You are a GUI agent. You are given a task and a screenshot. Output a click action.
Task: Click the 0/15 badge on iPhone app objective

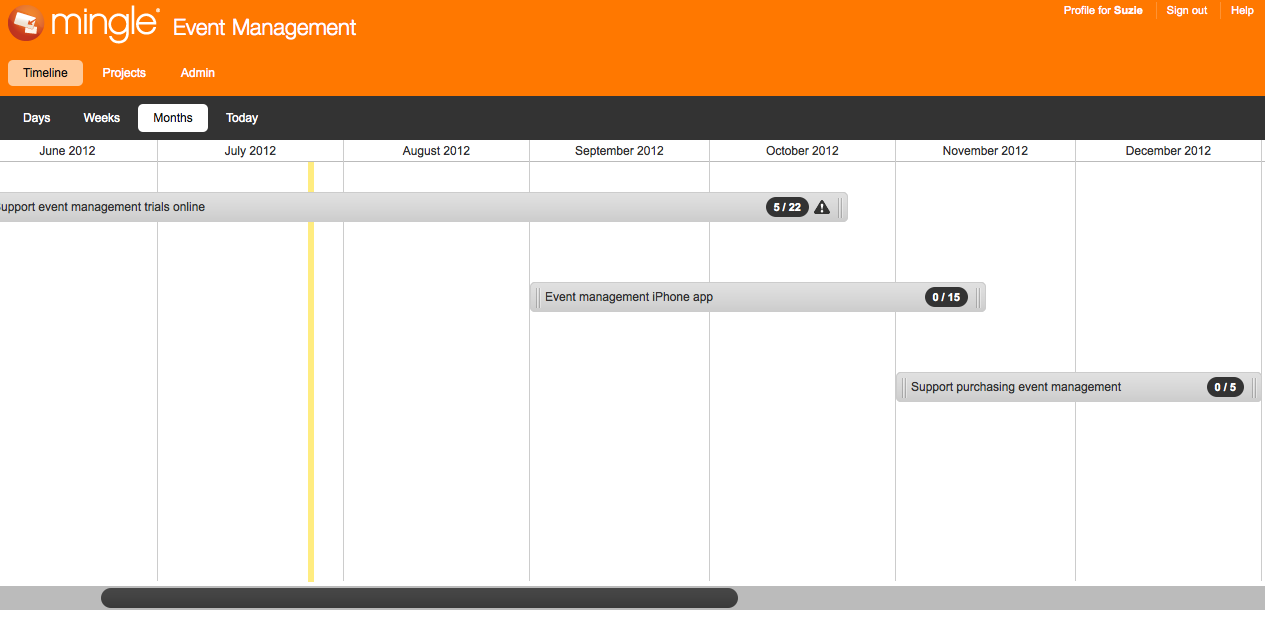click(x=946, y=297)
